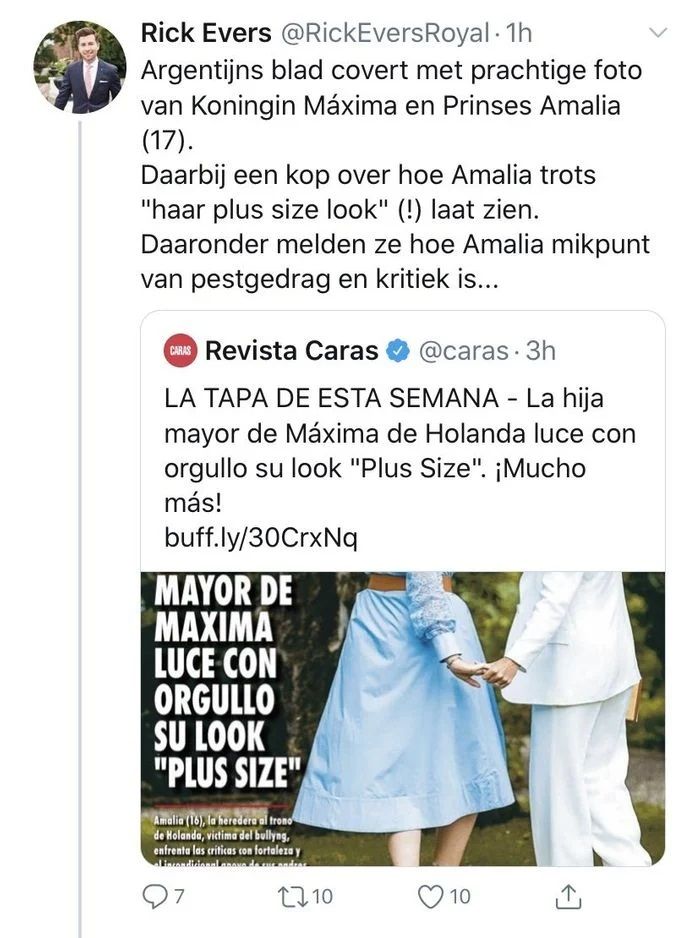Open quoted tweet text LA TAPA DE ESTA SEMANA

400,450
